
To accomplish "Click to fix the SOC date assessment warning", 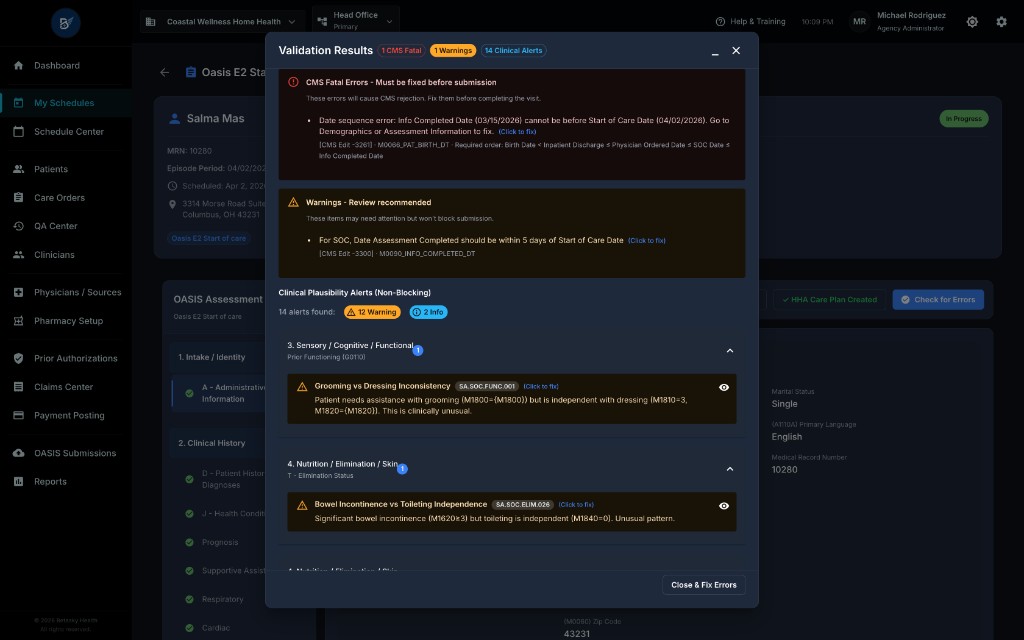I will coord(647,240).
